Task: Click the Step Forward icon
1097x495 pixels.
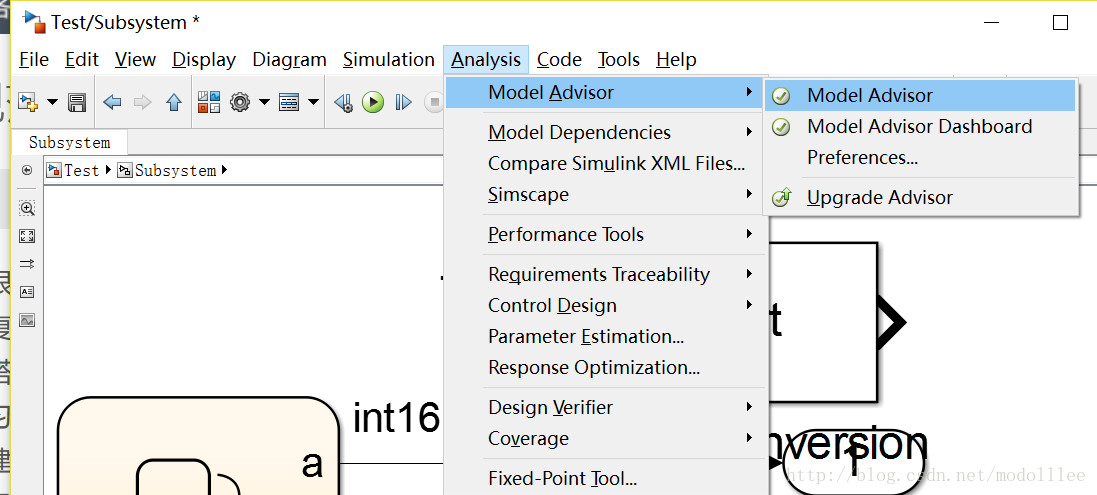Action: (x=404, y=103)
